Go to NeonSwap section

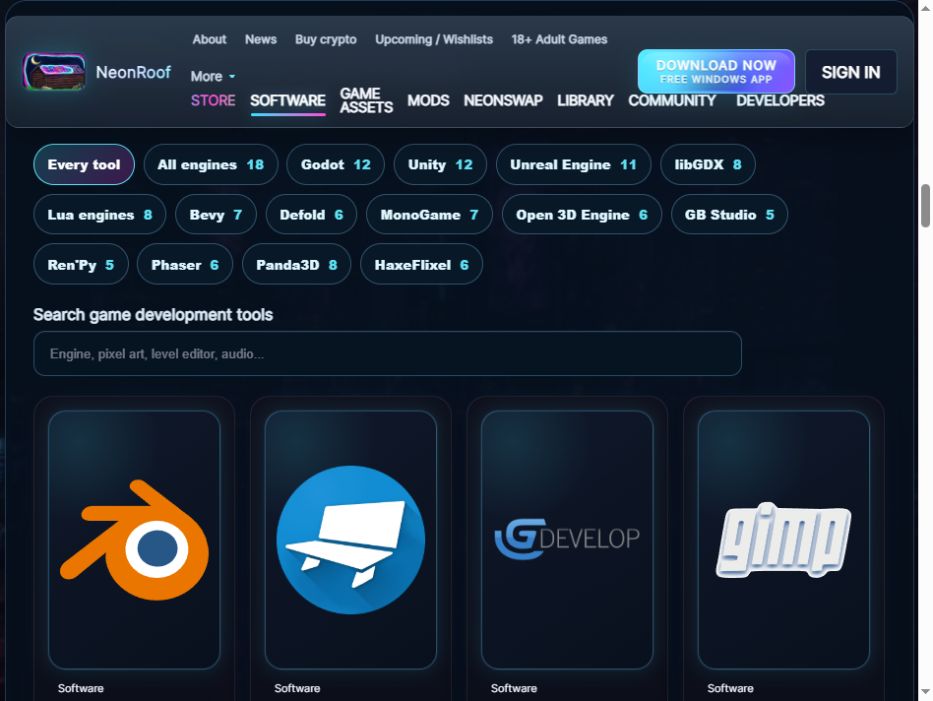pos(503,101)
